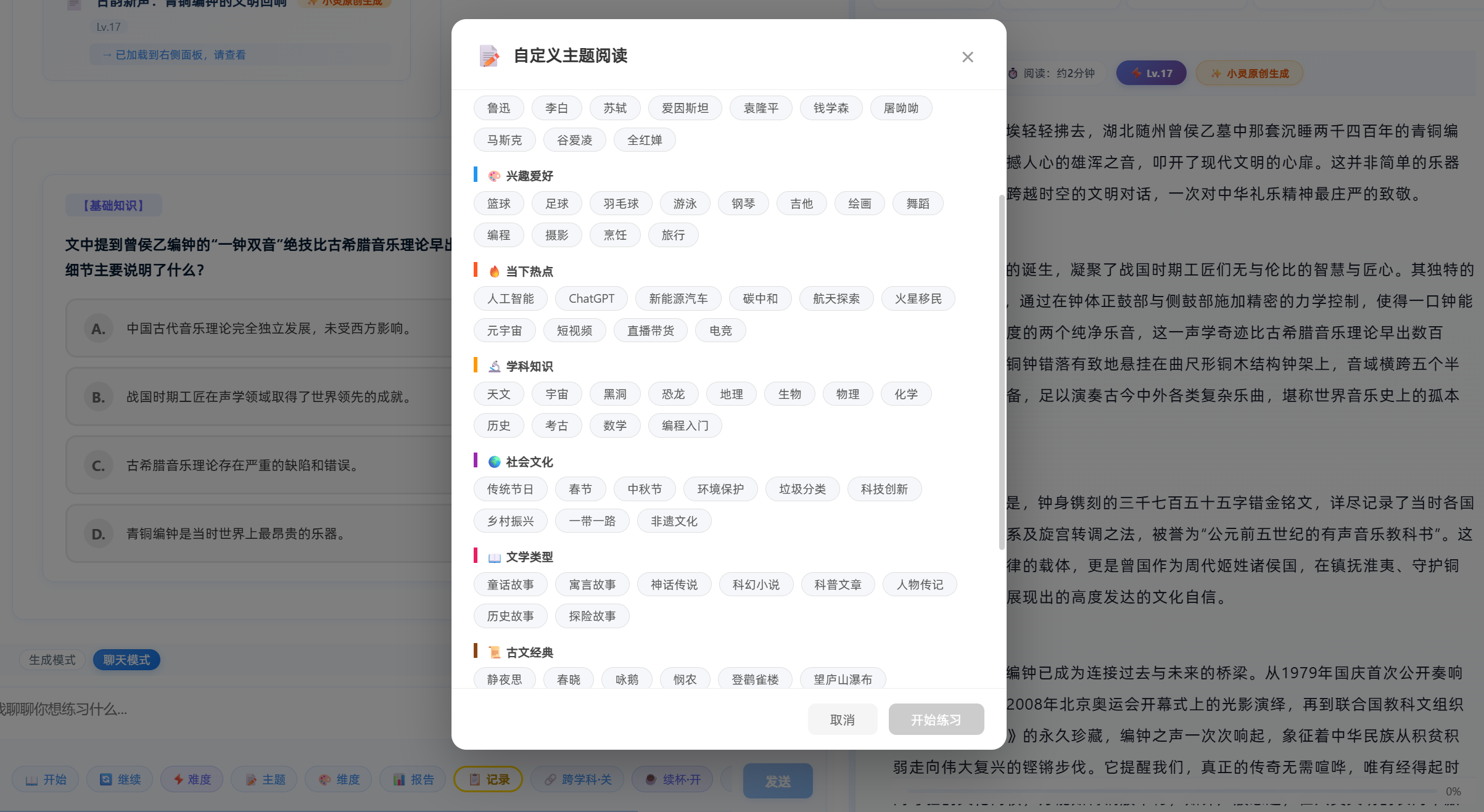This screenshot has height=812, width=1484.
Task: Click the 取消 button
Action: [842, 720]
